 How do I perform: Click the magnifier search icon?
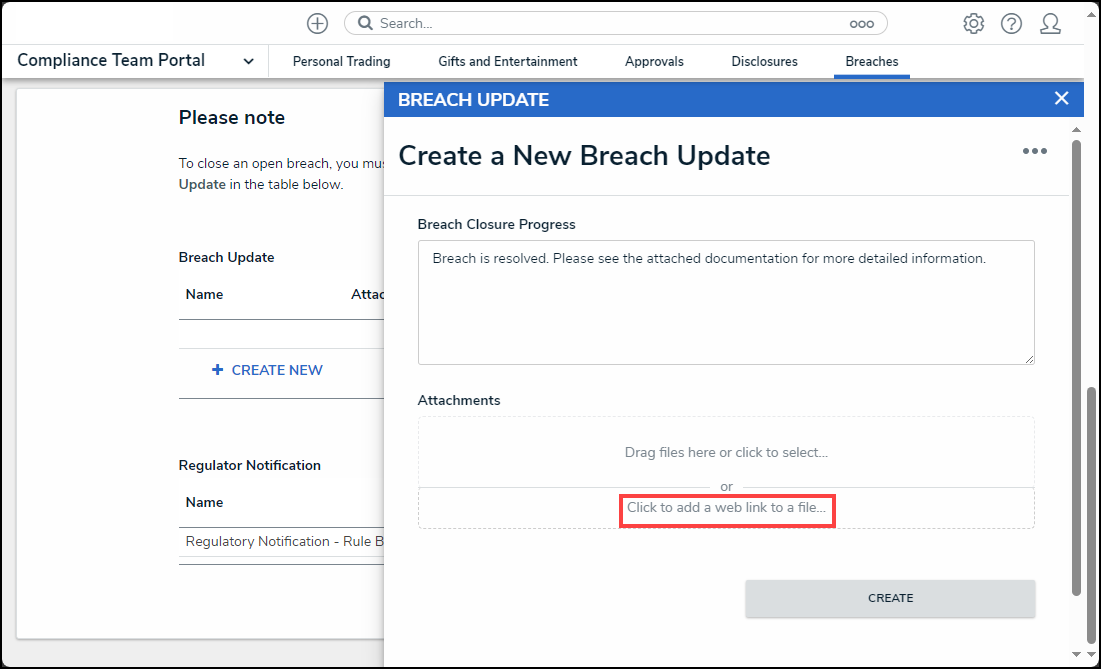click(365, 23)
